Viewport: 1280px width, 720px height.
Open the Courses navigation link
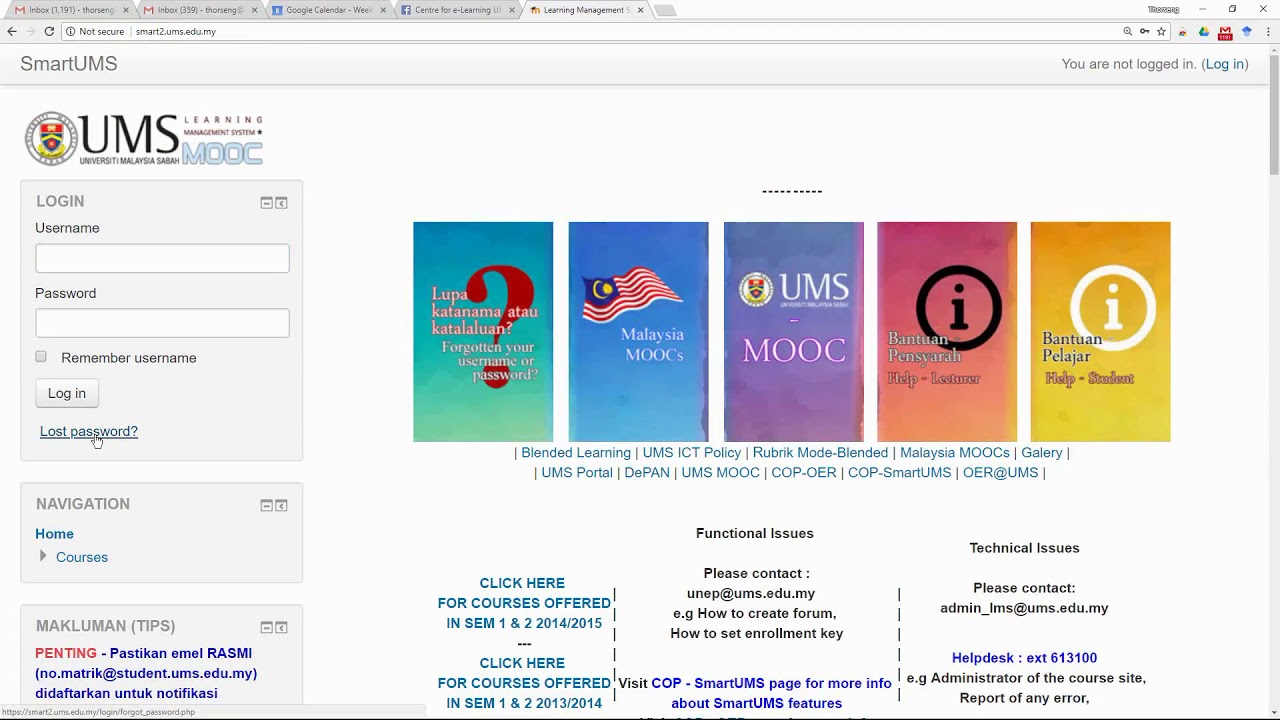coord(82,557)
